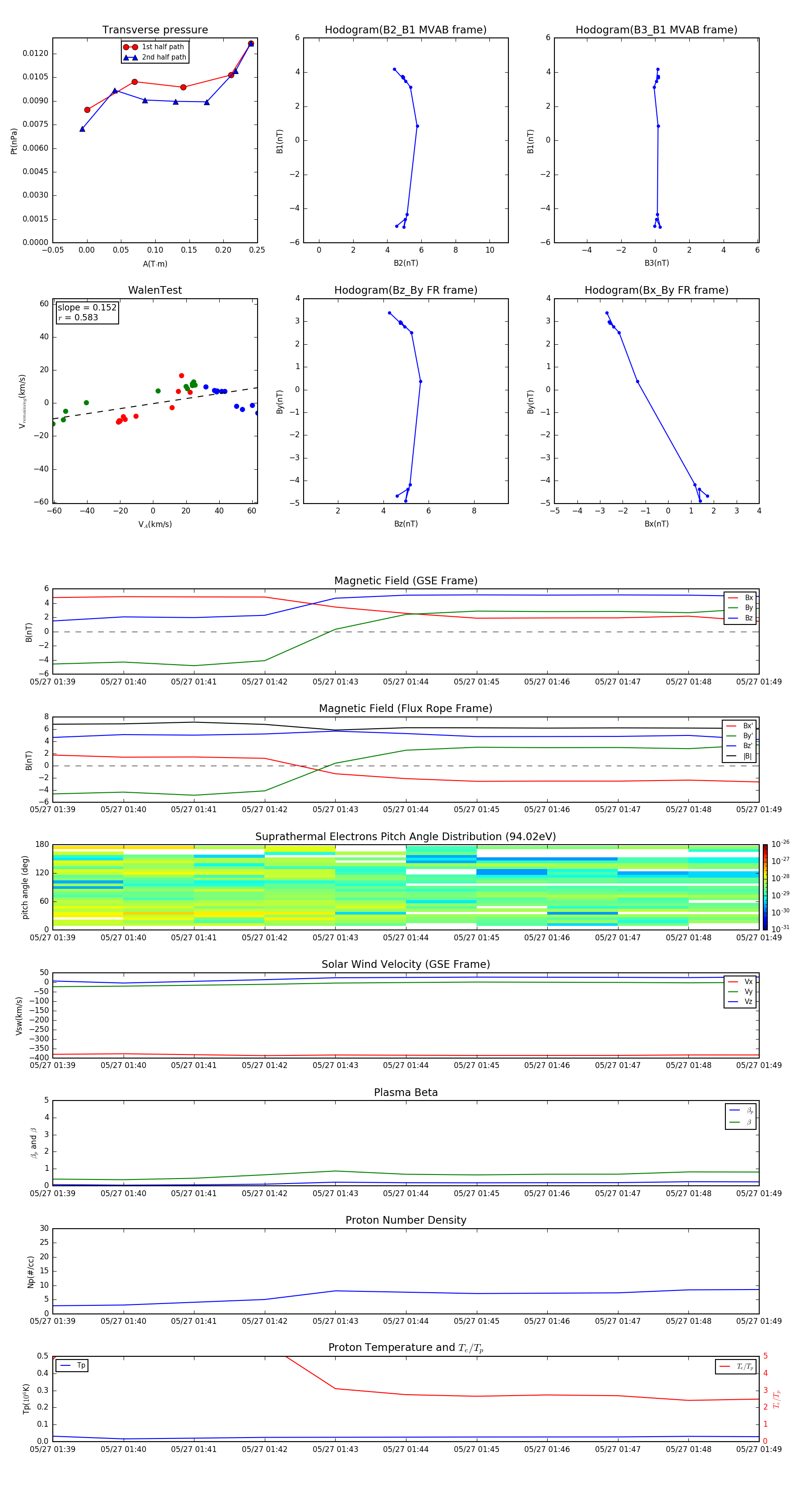Click "|B|" in the Flux Rope legend
The image size is (812, 1489).
click(x=740, y=756)
